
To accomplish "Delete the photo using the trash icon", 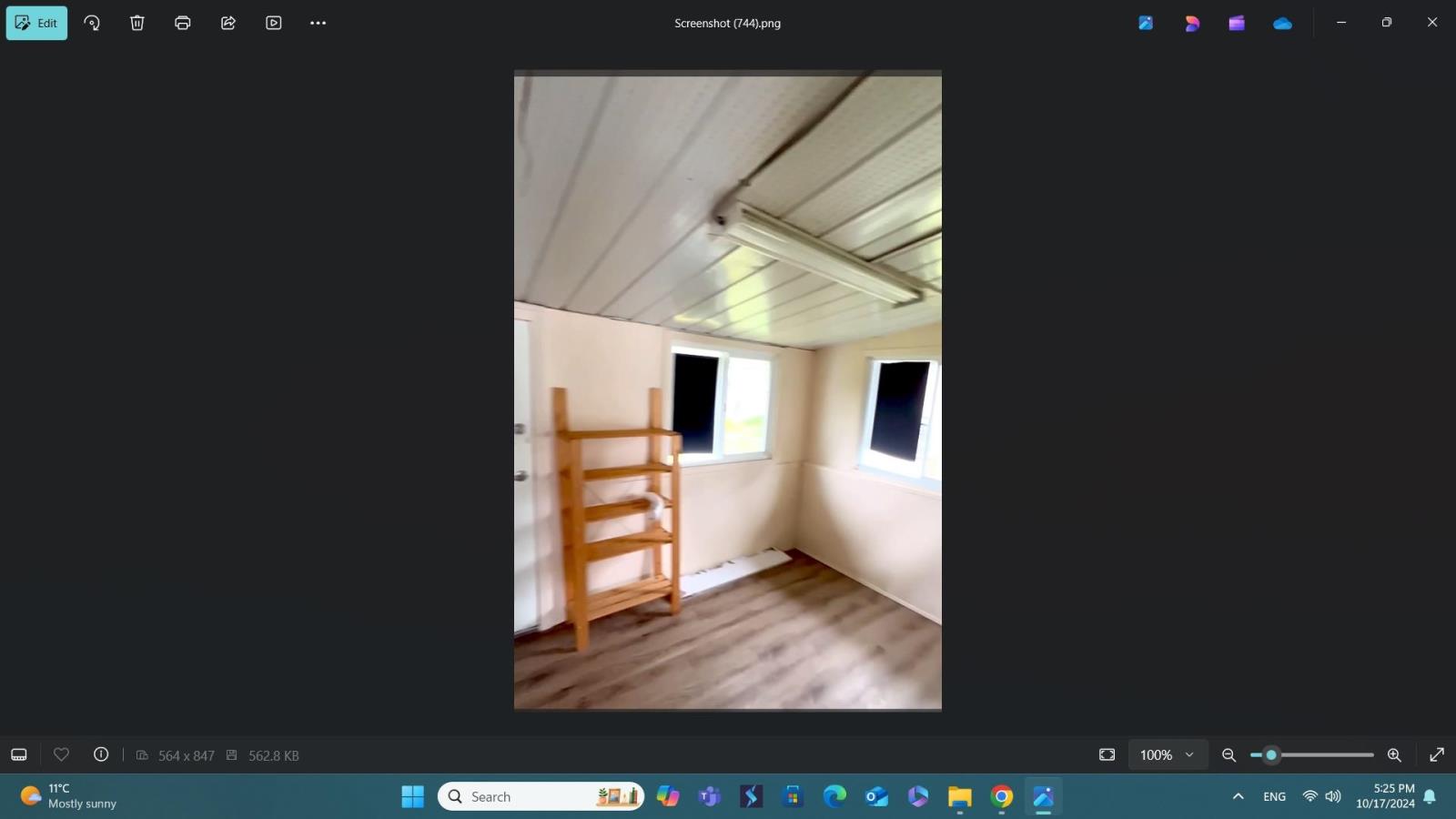I will pos(137,24).
